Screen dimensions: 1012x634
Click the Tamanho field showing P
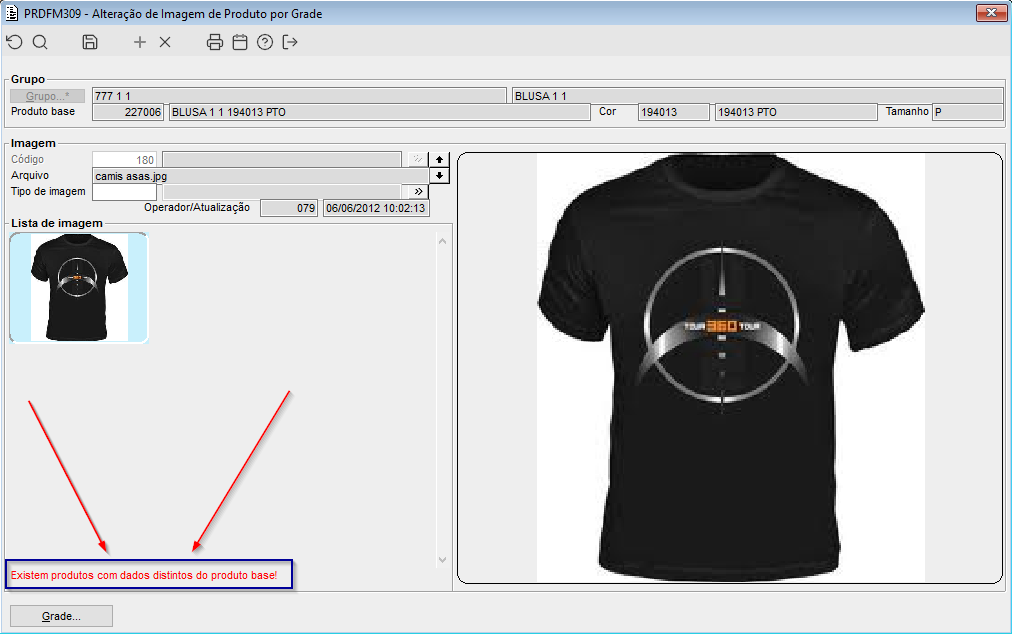pos(968,112)
